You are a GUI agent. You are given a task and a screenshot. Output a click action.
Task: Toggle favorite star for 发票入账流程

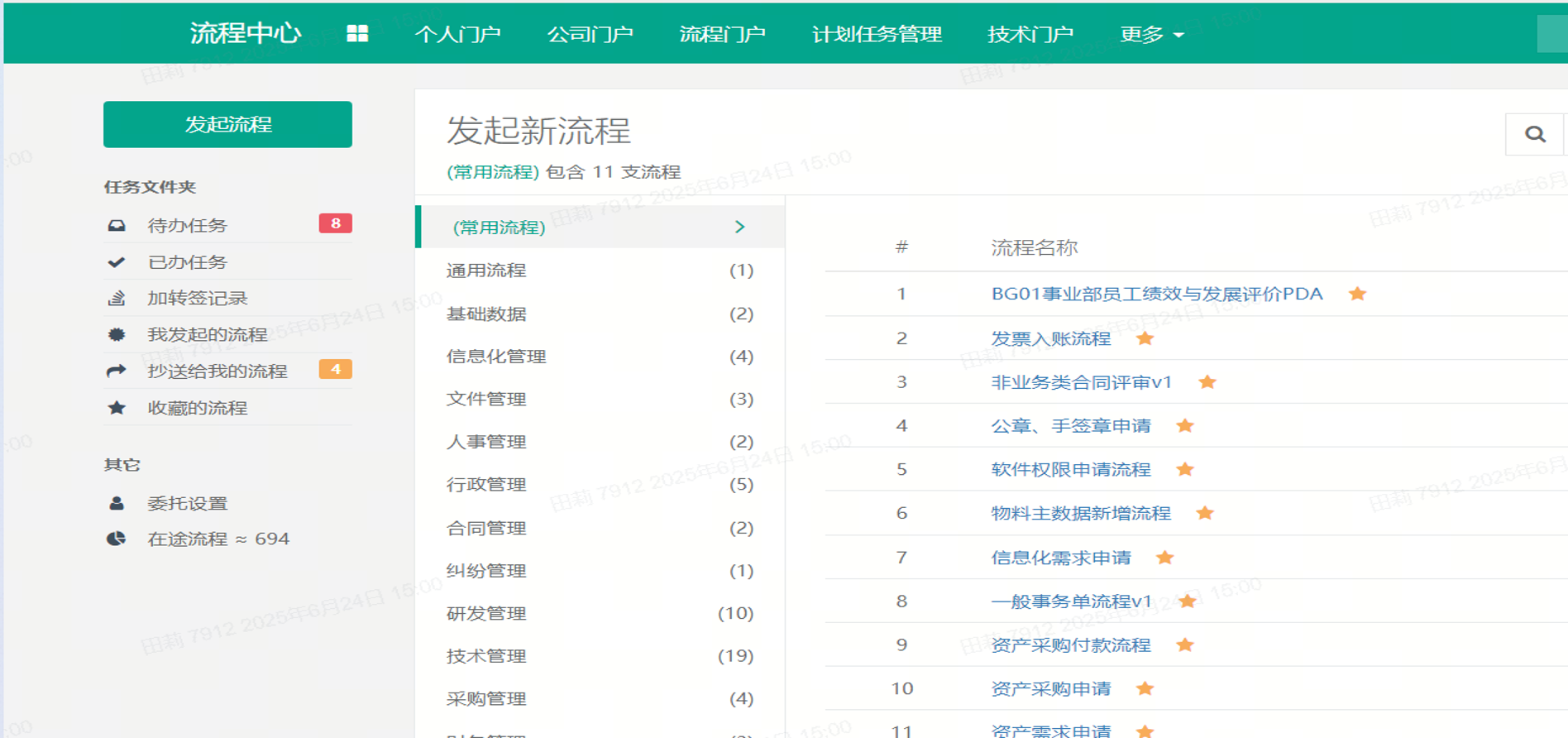(1145, 338)
